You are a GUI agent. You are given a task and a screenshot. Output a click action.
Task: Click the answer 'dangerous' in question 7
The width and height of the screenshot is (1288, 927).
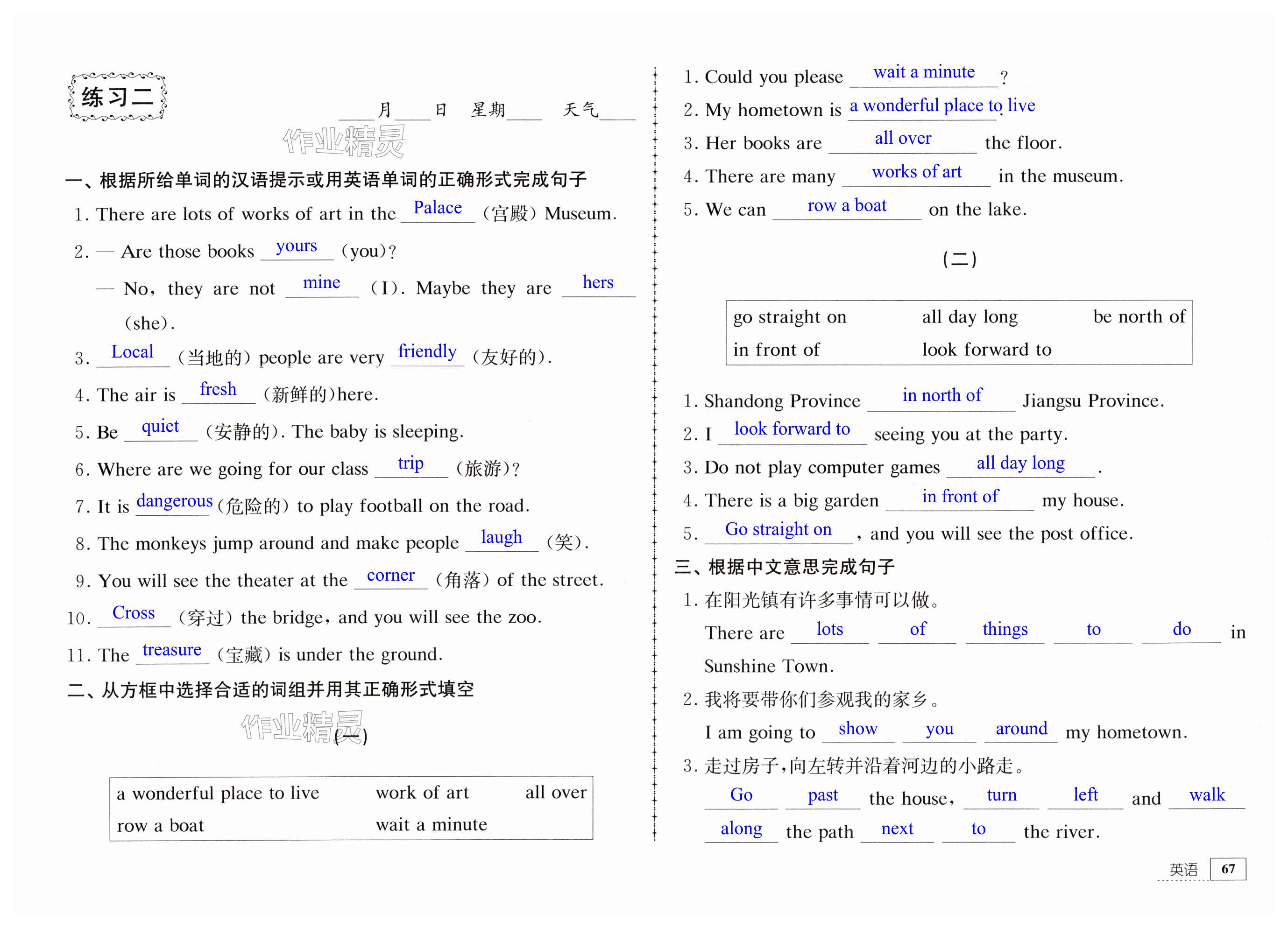(x=174, y=501)
